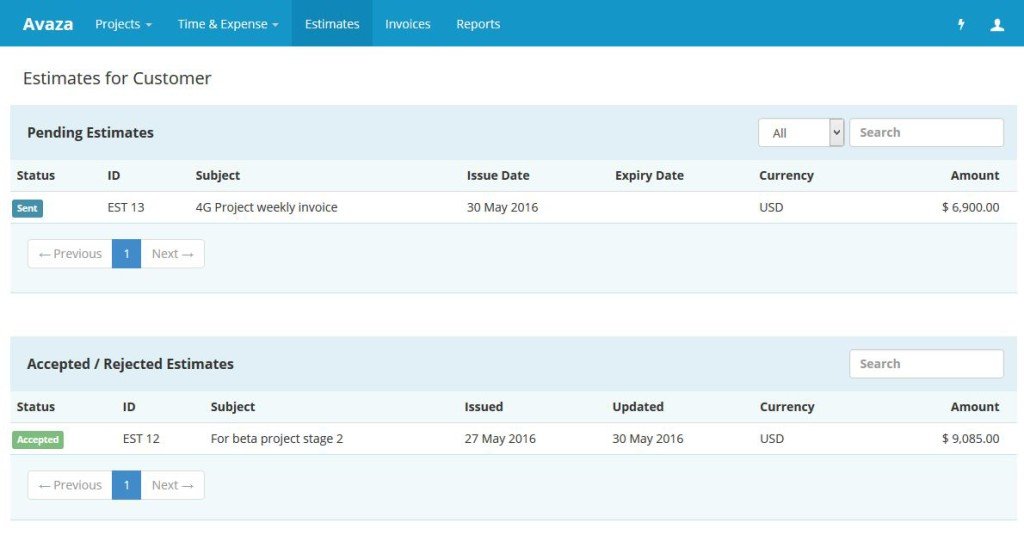Click the Updated column header
This screenshot has width=1024, height=535.
(638, 407)
